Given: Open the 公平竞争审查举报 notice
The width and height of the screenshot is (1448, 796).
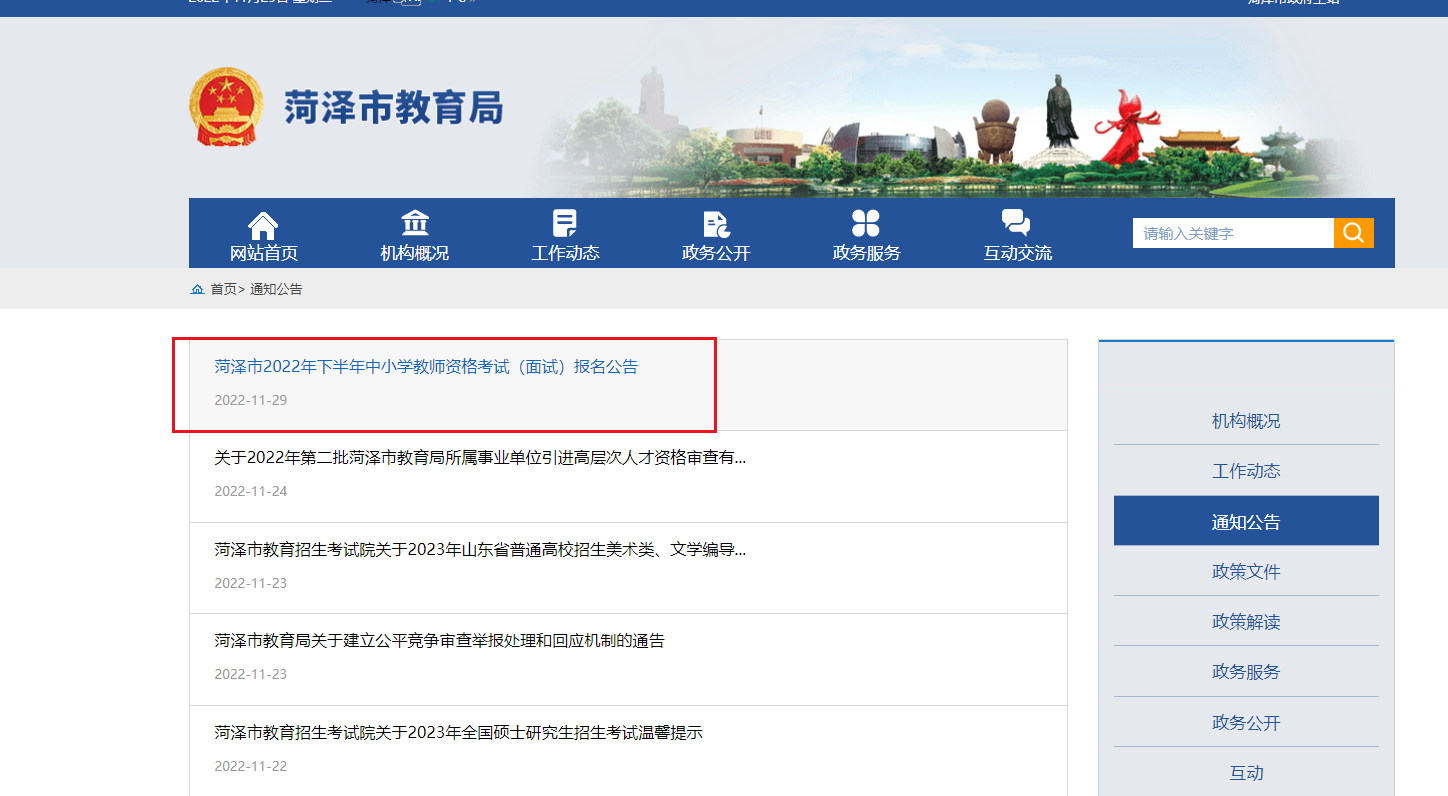Looking at the screenshot, I should pyautogui.click(x=439, y=641).
